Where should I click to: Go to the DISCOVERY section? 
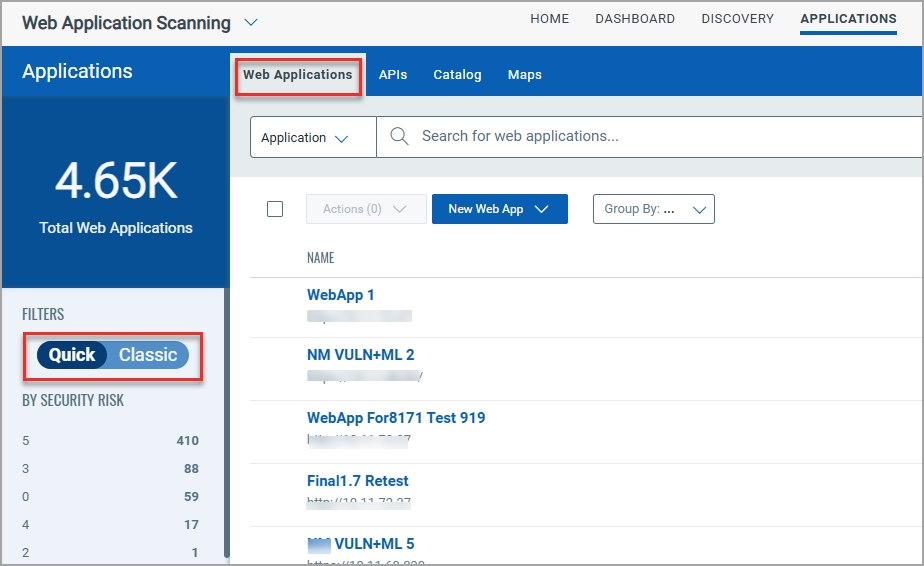click(x=737, y=19)
